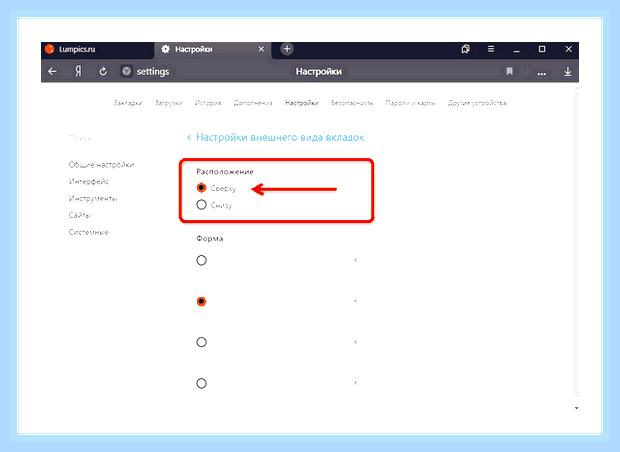Click the scrollbar down arrow
This screenshot has height=452, width=620.
pos(577,408)
